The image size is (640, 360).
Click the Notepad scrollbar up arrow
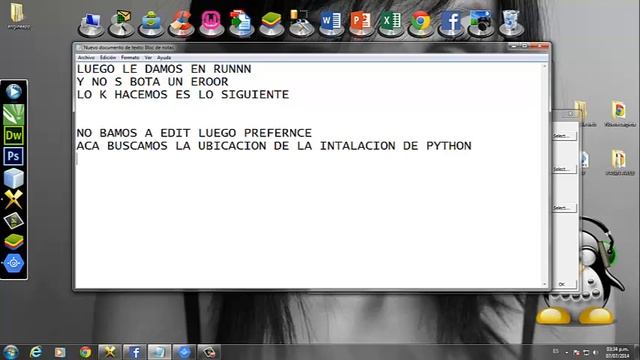(544, 66)
